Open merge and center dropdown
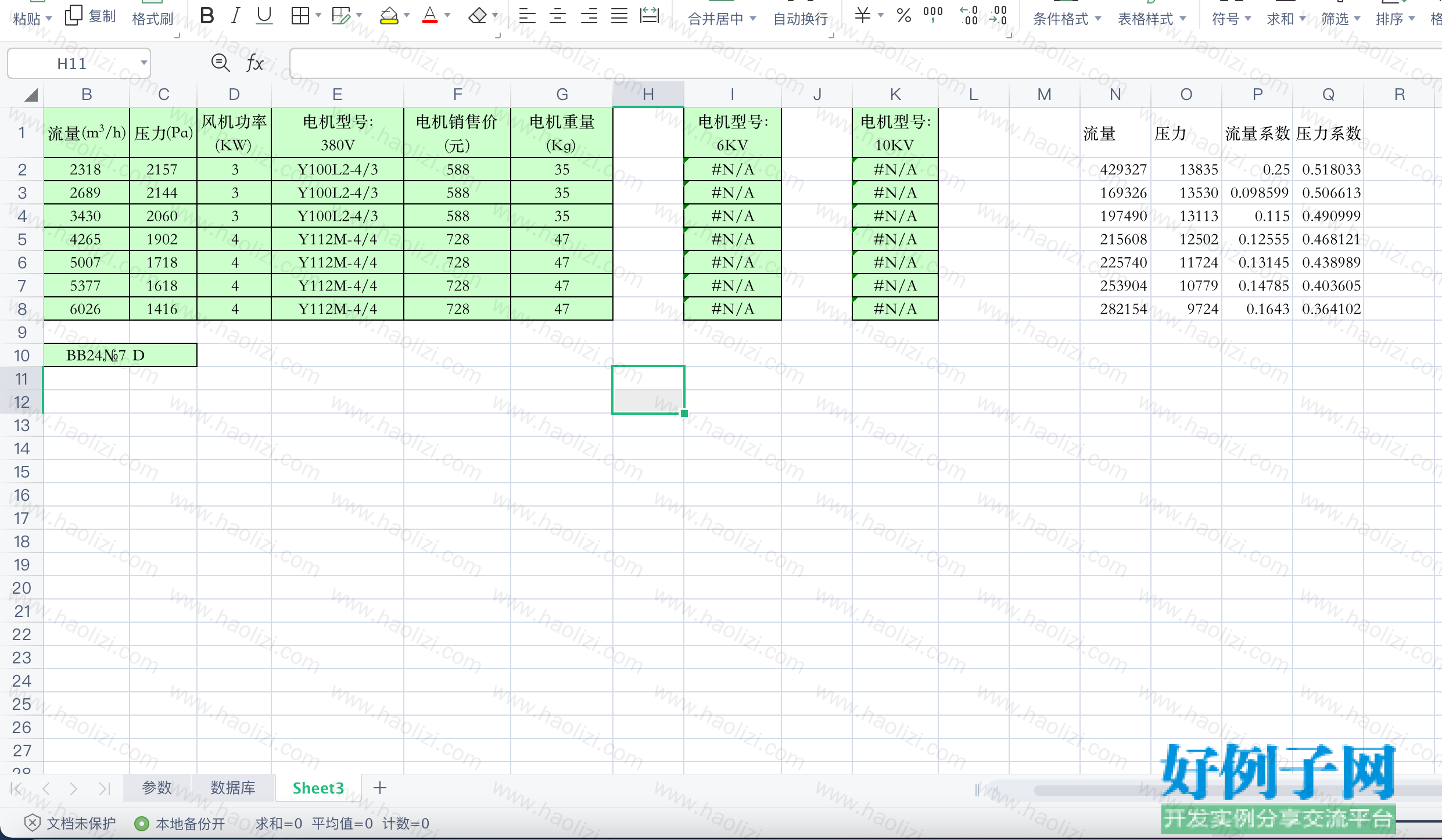This screenshot has height=840, width=1442. pos(753,19)
